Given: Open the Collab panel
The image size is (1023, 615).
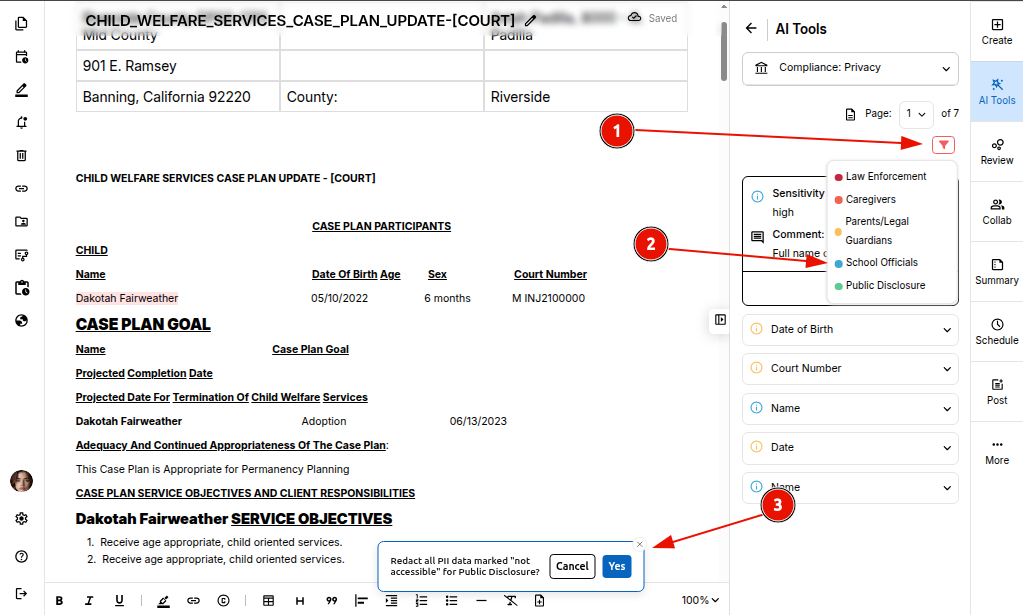Looking at the screenshot, I should (996, 211).
